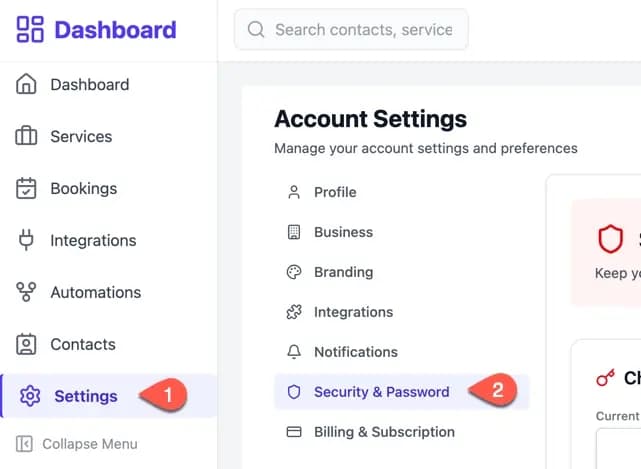Switch to the Business settings tab
The width and height of the screenshot is (641, 469).
tap(402, 232)
